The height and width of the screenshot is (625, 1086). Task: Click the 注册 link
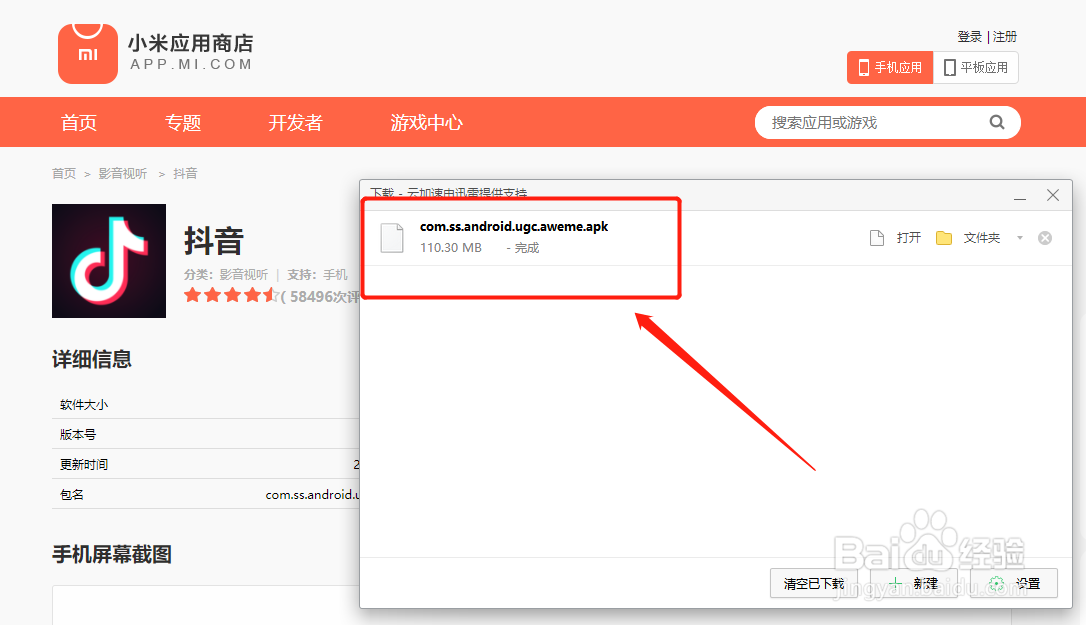[x=1005, y=37]
